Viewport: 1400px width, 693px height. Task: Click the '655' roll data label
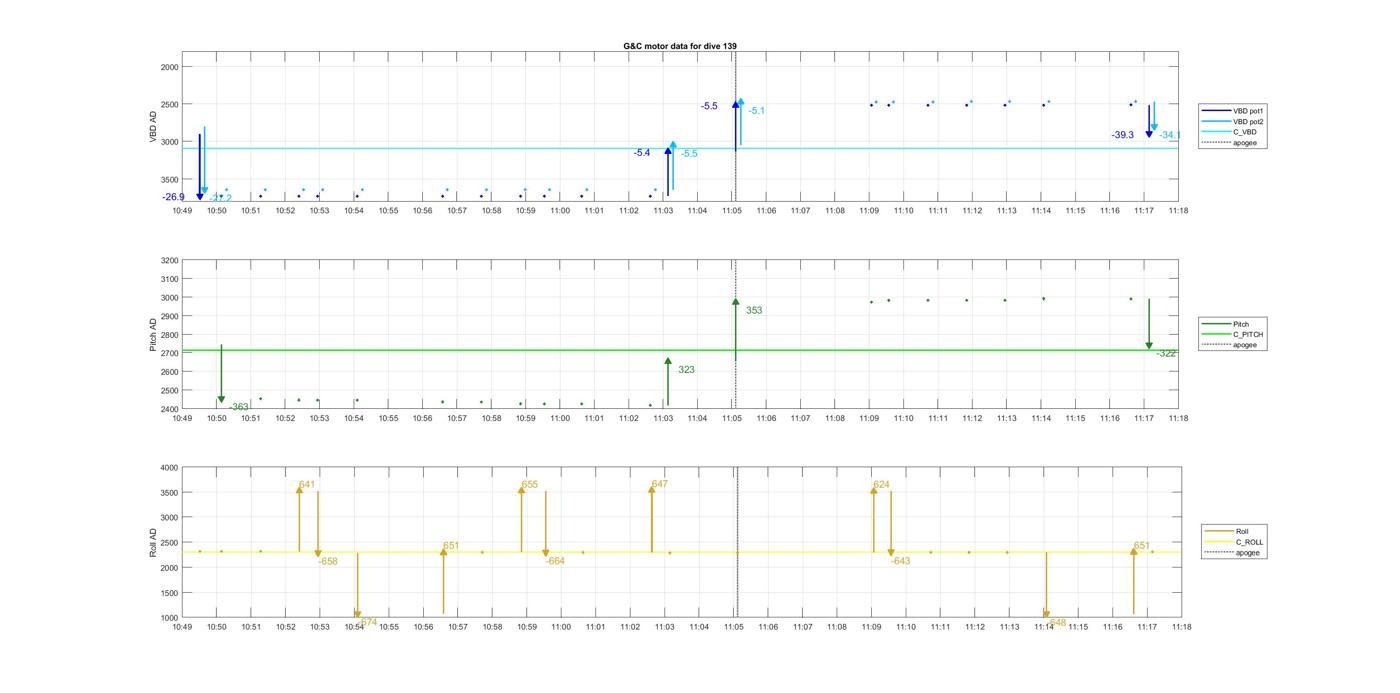529,485
